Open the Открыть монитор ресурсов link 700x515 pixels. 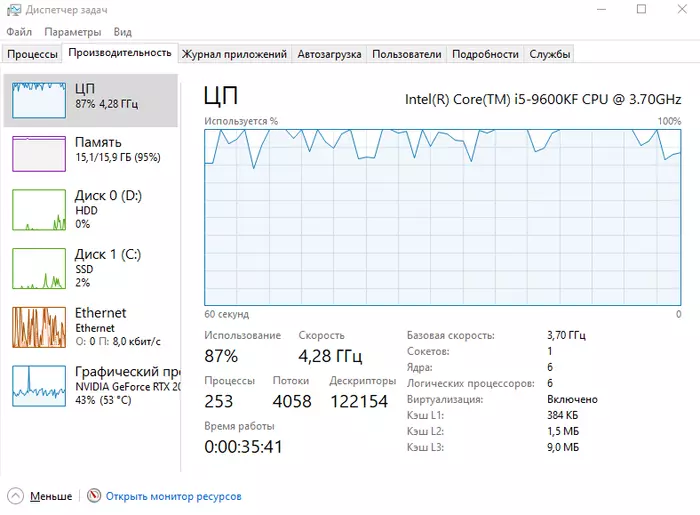pyautogui.click(x=174, y=496)
